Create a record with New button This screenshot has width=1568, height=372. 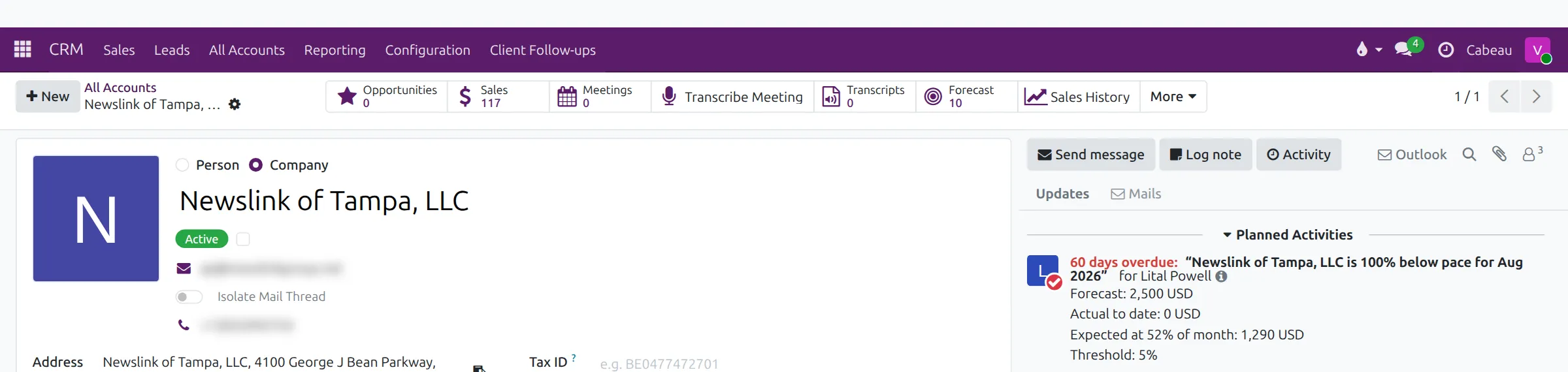pos(48,97)
